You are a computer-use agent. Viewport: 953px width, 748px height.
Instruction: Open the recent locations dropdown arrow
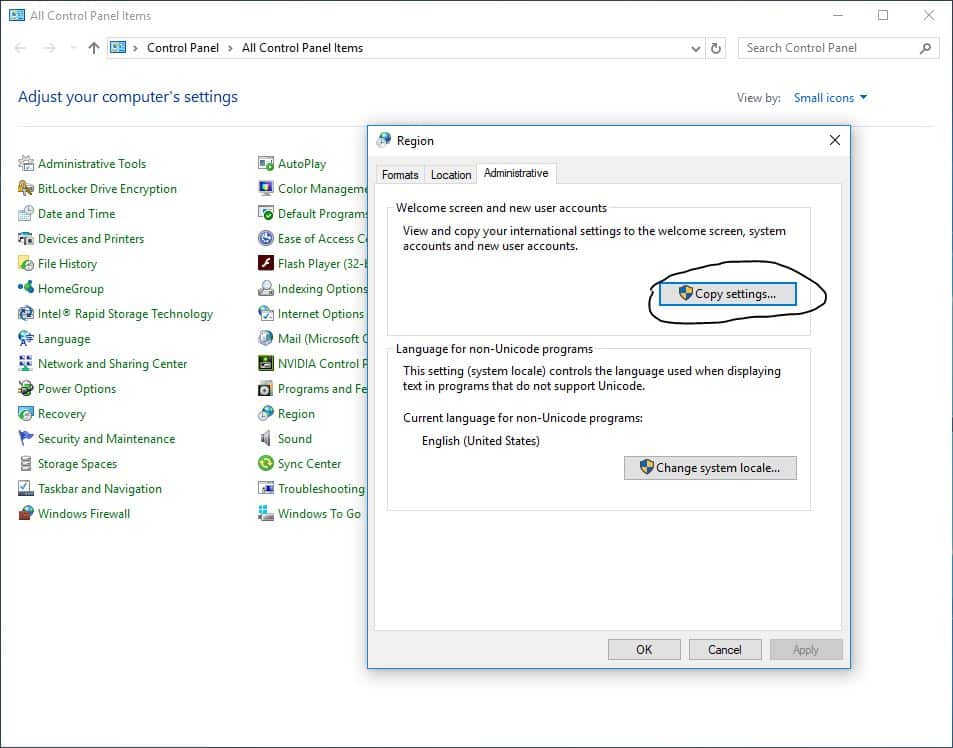(73, 48)
